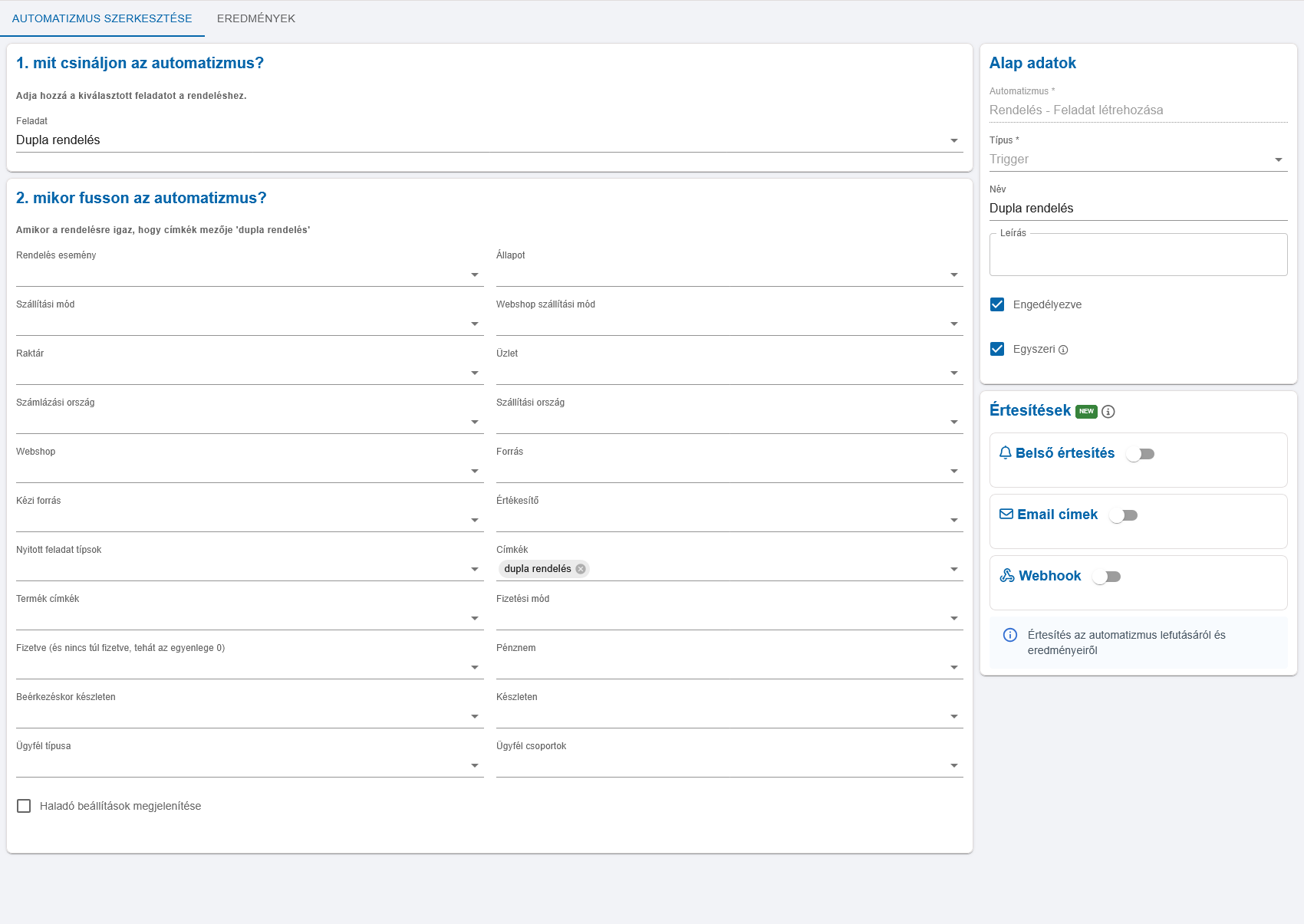Open the Típus dropdown showing Trigger

click(1138, 159)
